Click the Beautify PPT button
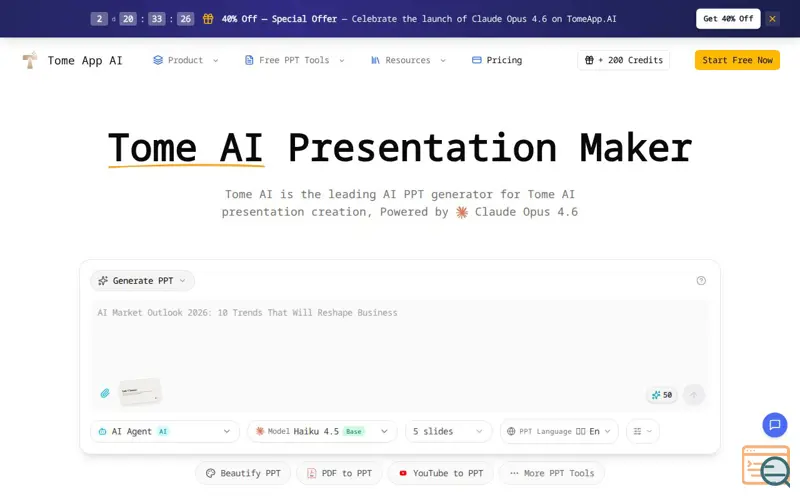 click(243, 473)
